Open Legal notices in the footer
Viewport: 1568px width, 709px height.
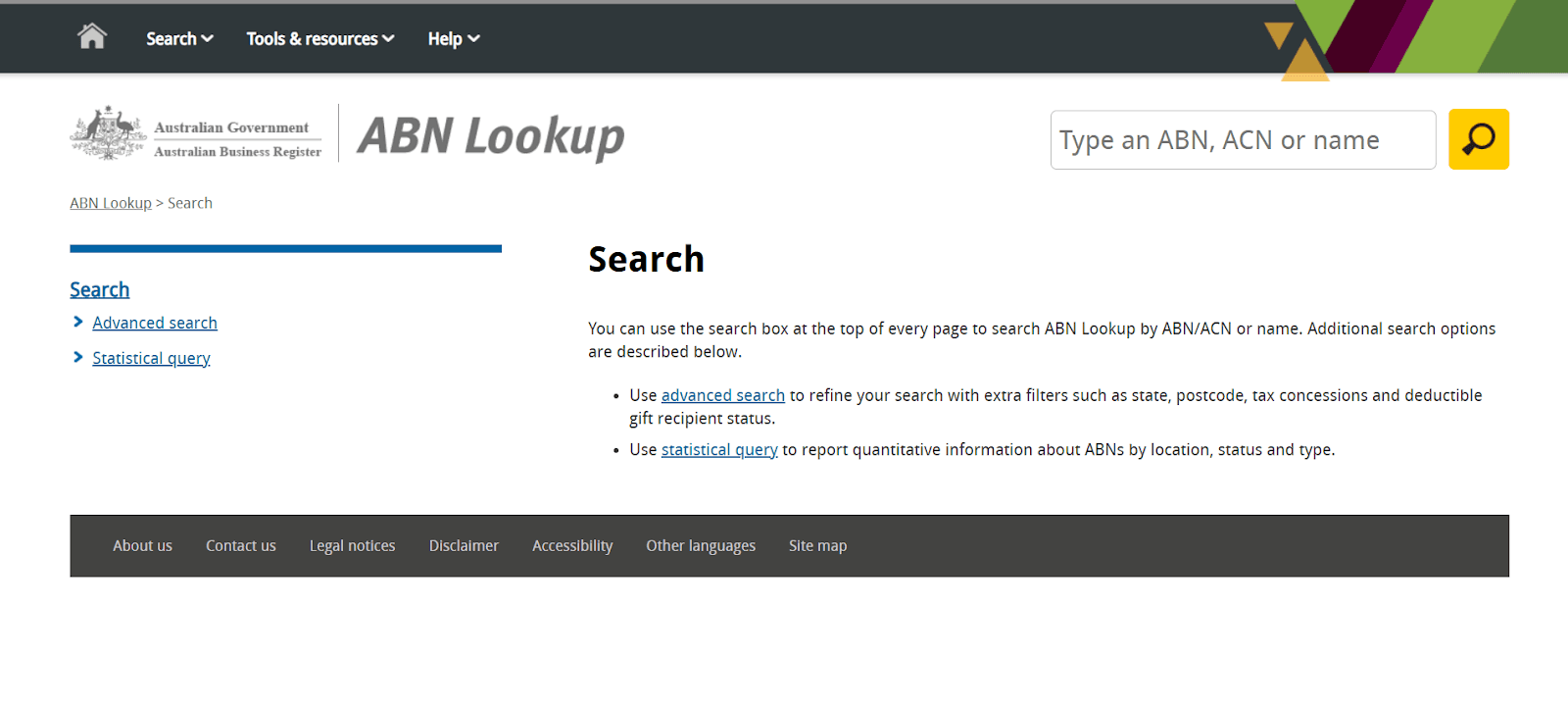(353, 545)
